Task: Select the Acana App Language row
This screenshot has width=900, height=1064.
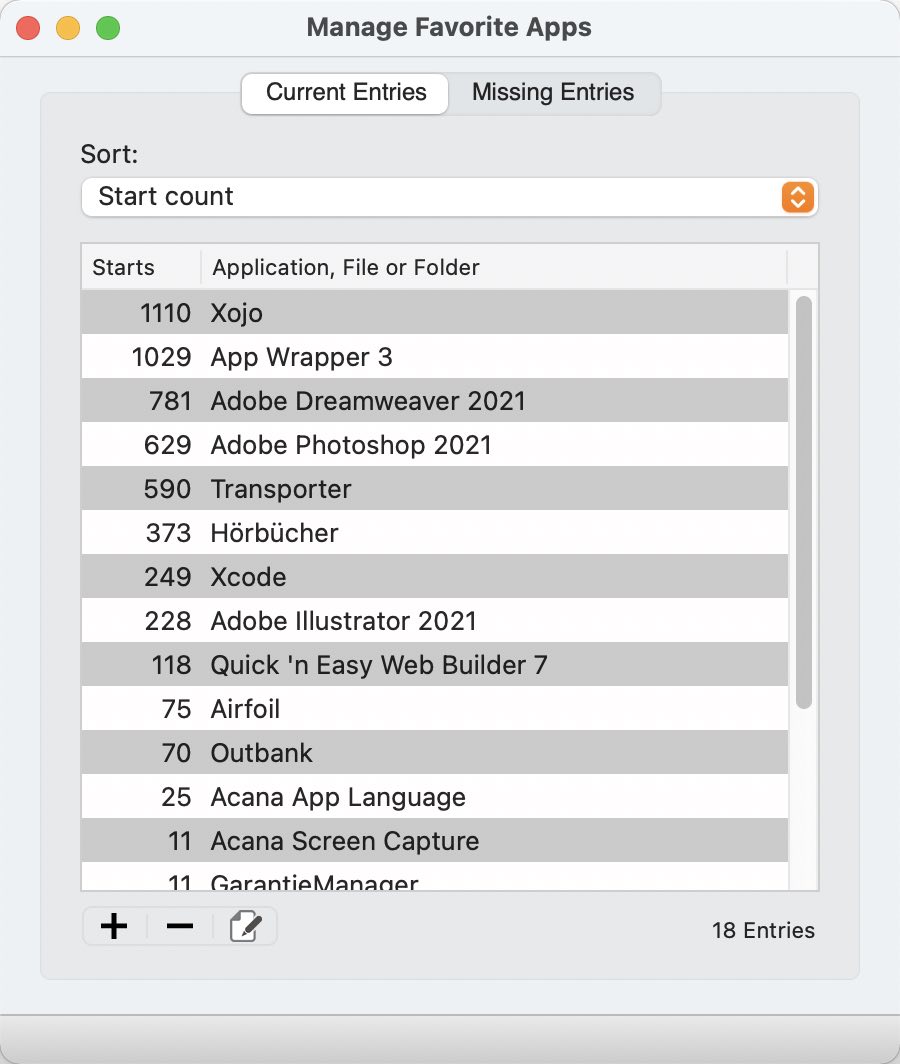Action: click(x=434, y=797)
